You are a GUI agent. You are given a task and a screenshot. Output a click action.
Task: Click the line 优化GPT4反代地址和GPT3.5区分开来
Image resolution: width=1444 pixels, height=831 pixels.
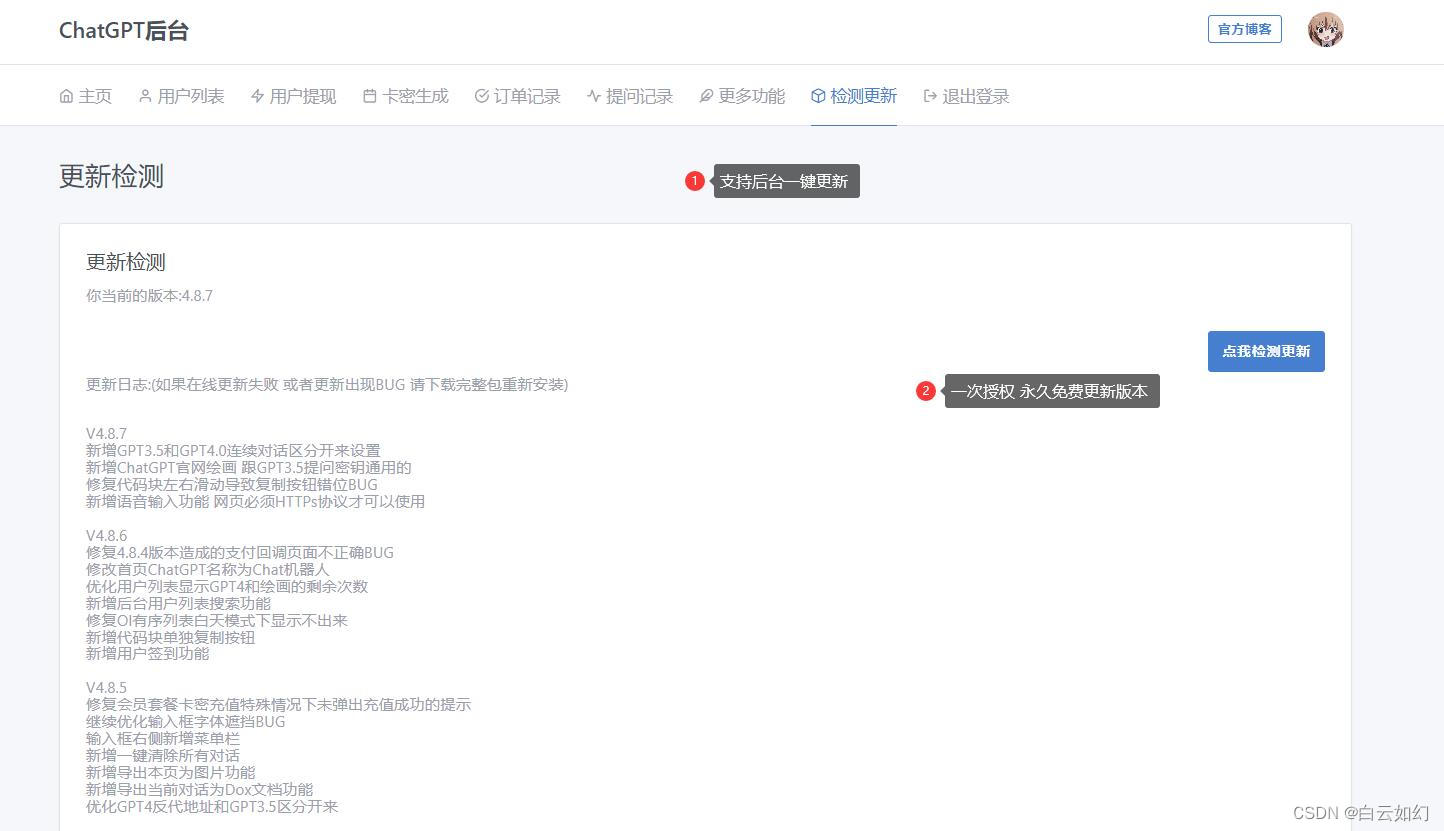pyautogui.click(x=212, y=807)
